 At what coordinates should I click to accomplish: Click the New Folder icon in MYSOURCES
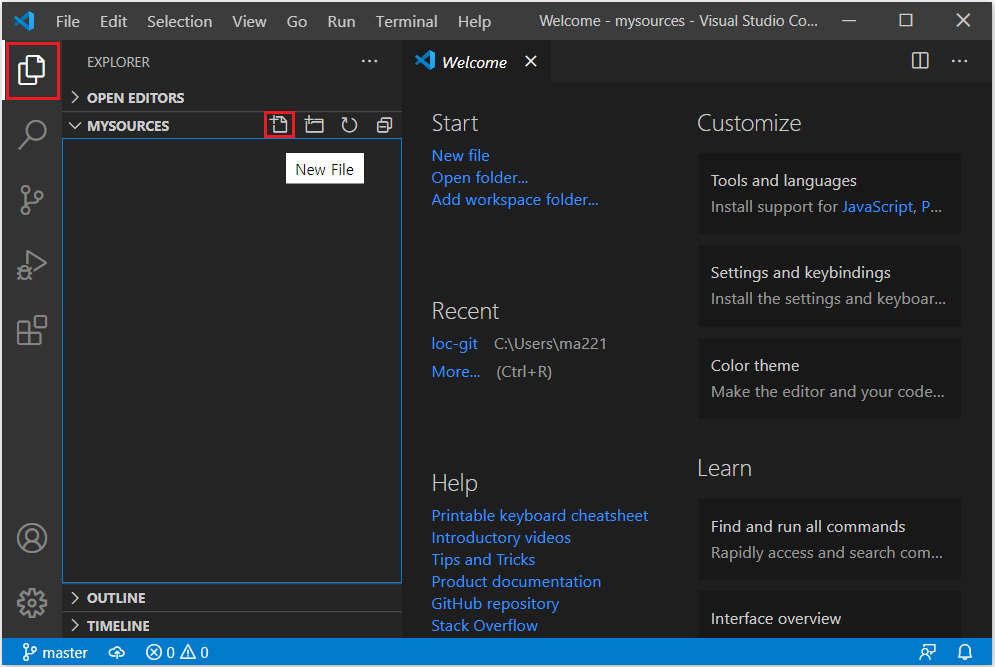pyautogui.click(x=314, y=124)
